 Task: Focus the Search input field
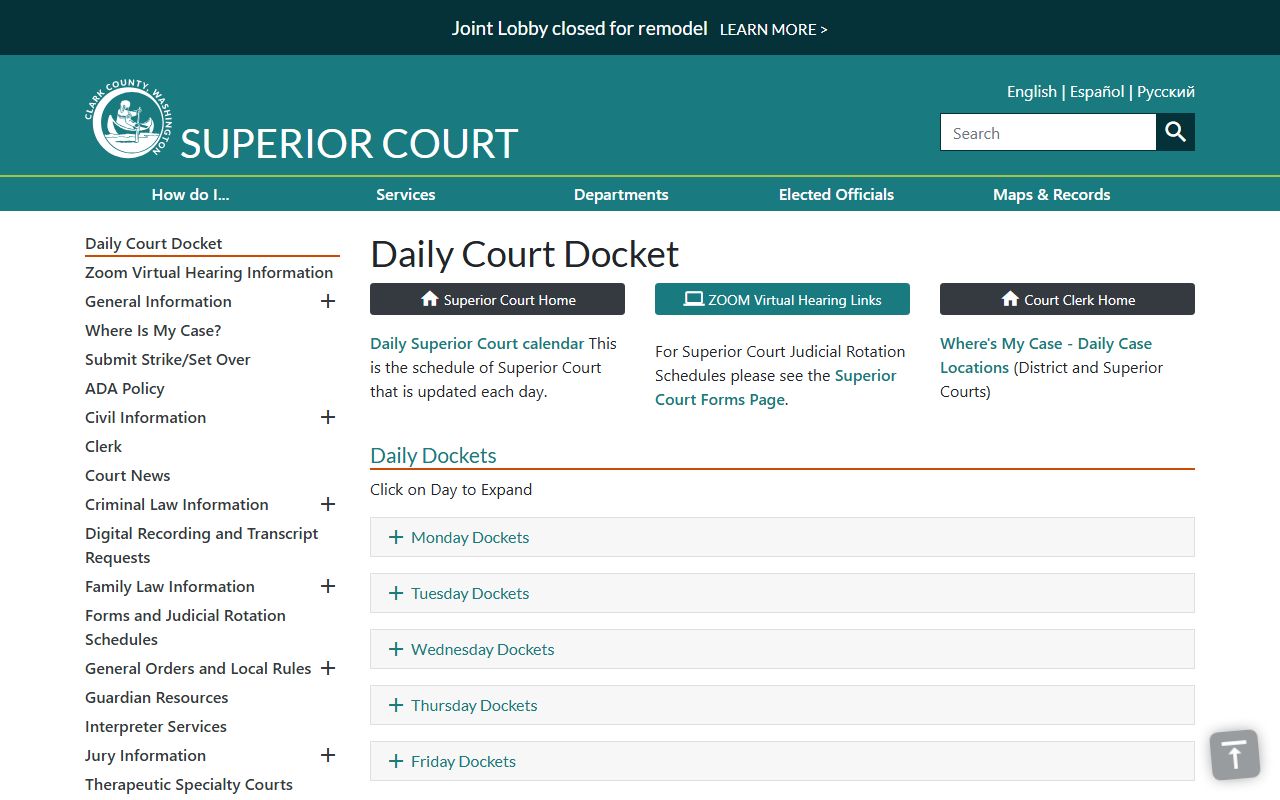[x=1048, y=132]
